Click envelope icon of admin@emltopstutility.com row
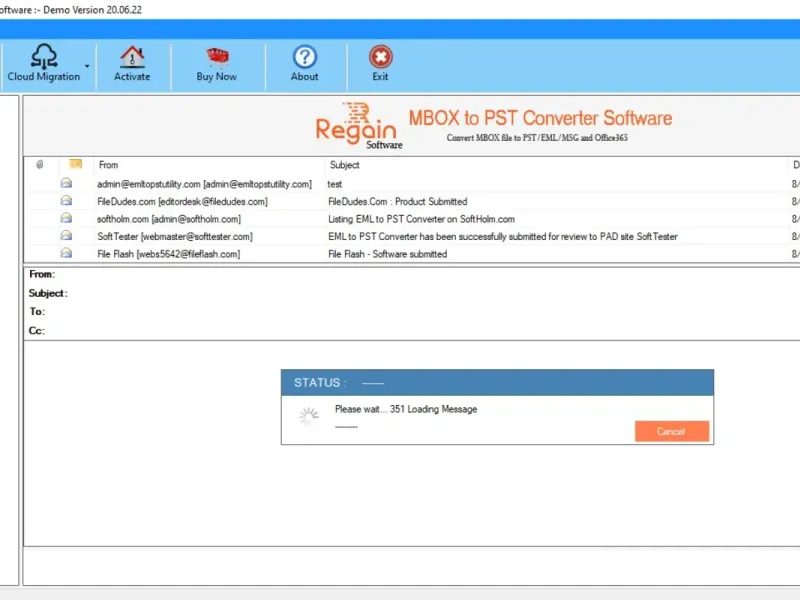The height and width of the screenshot is (600, 800). [66, 183]
